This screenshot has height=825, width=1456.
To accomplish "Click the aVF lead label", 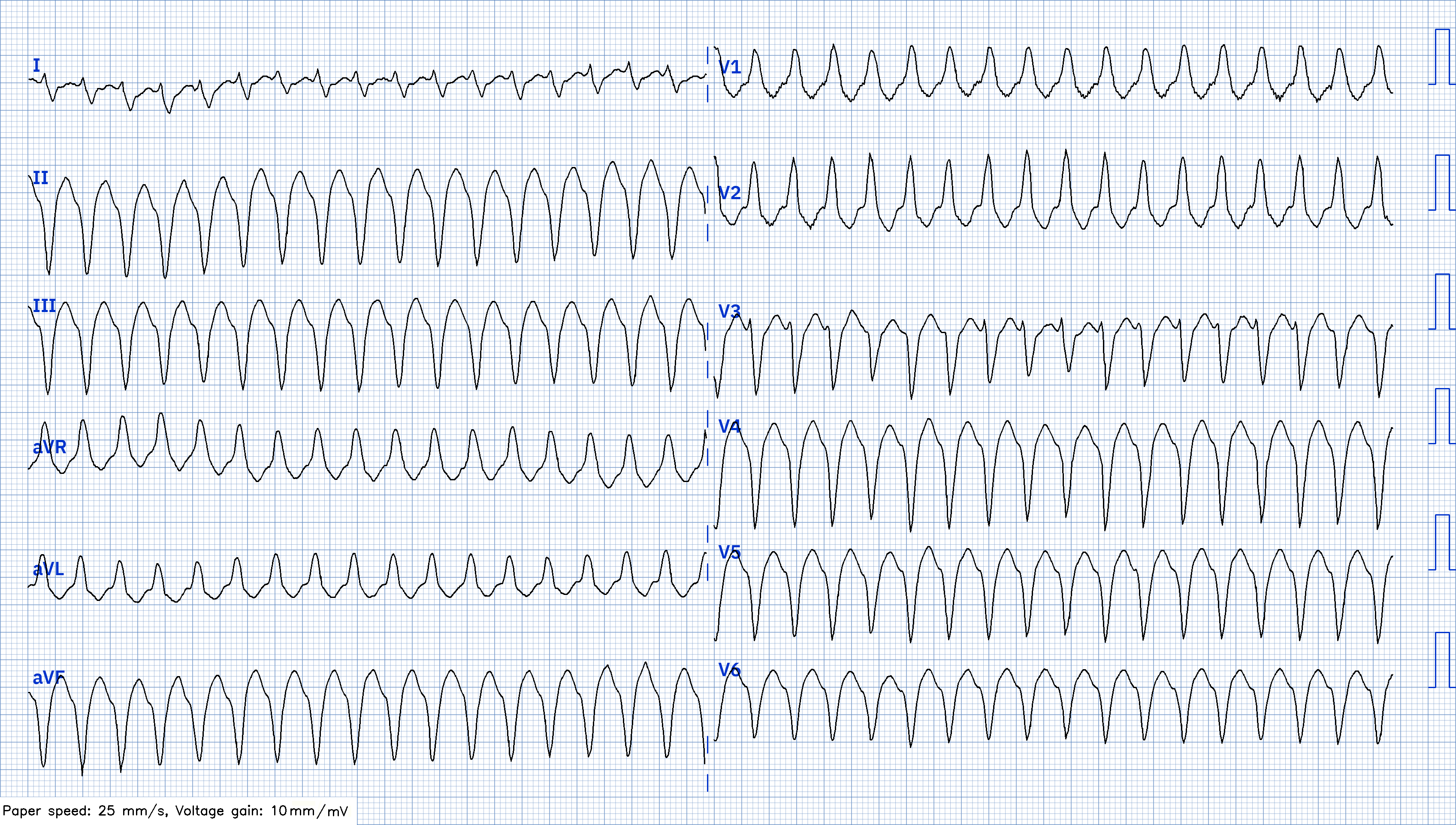I will 49,677.
